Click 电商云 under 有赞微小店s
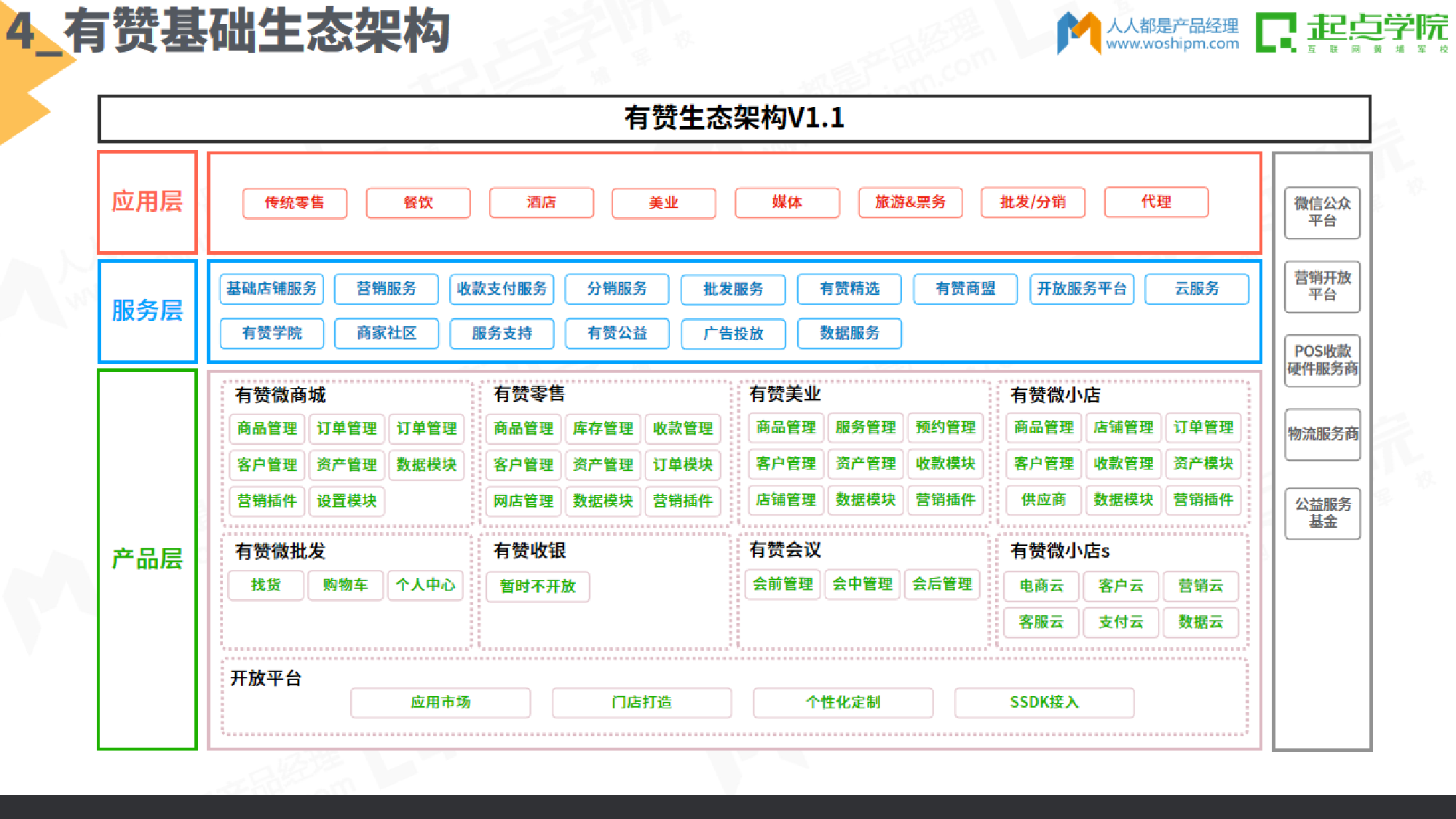 coord(1041,587)
